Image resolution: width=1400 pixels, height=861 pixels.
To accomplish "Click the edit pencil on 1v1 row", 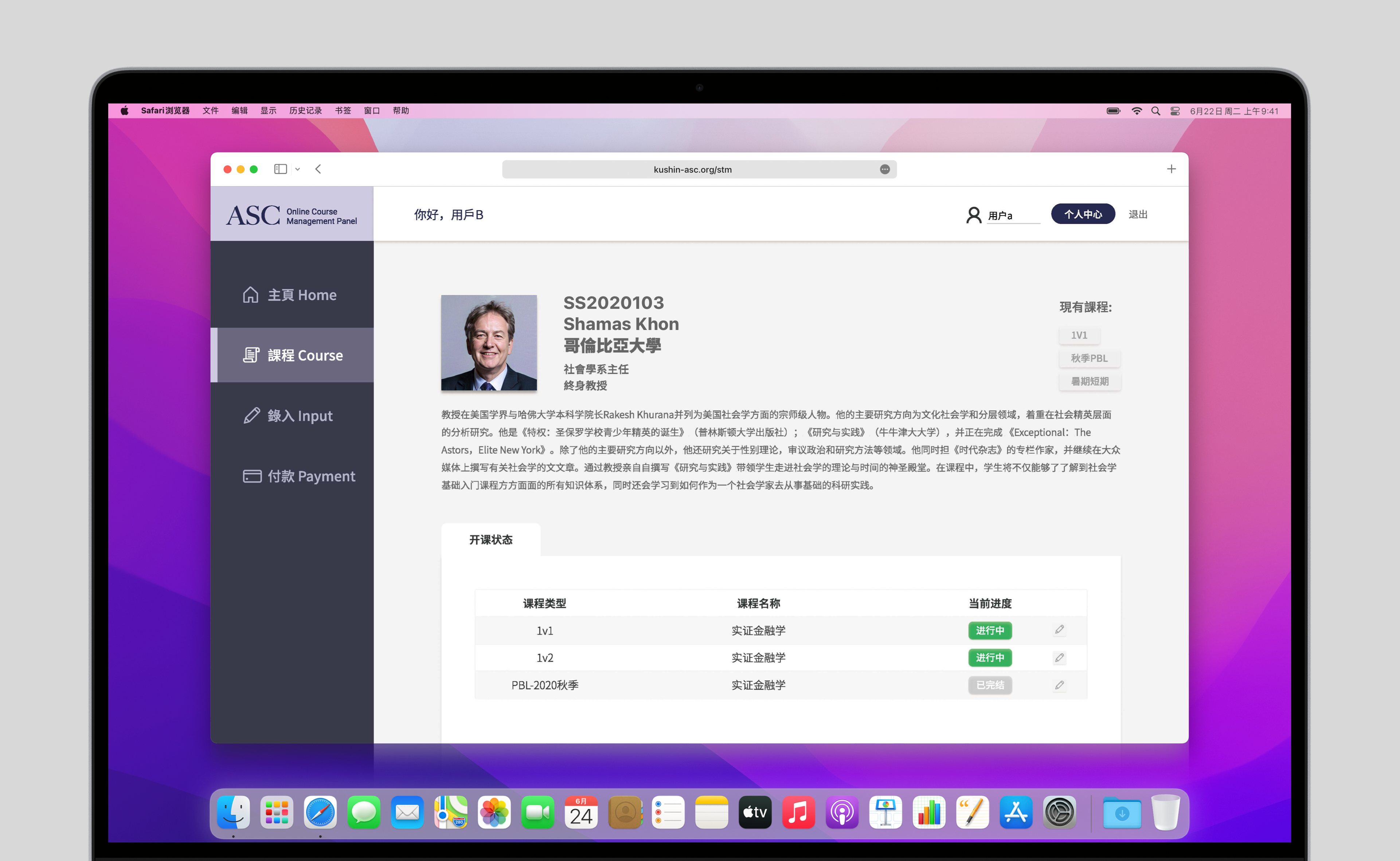I will click(1059, 630).
